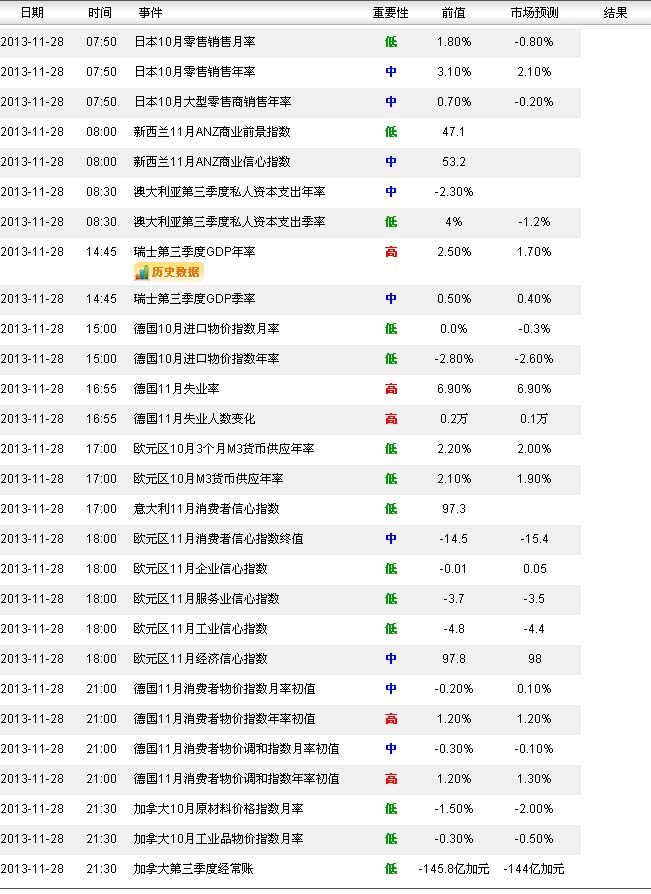651x894 pixels.
Task: Select event 德国11月消费者物价调和指数月率初值
Action: (x=236, y=749)
